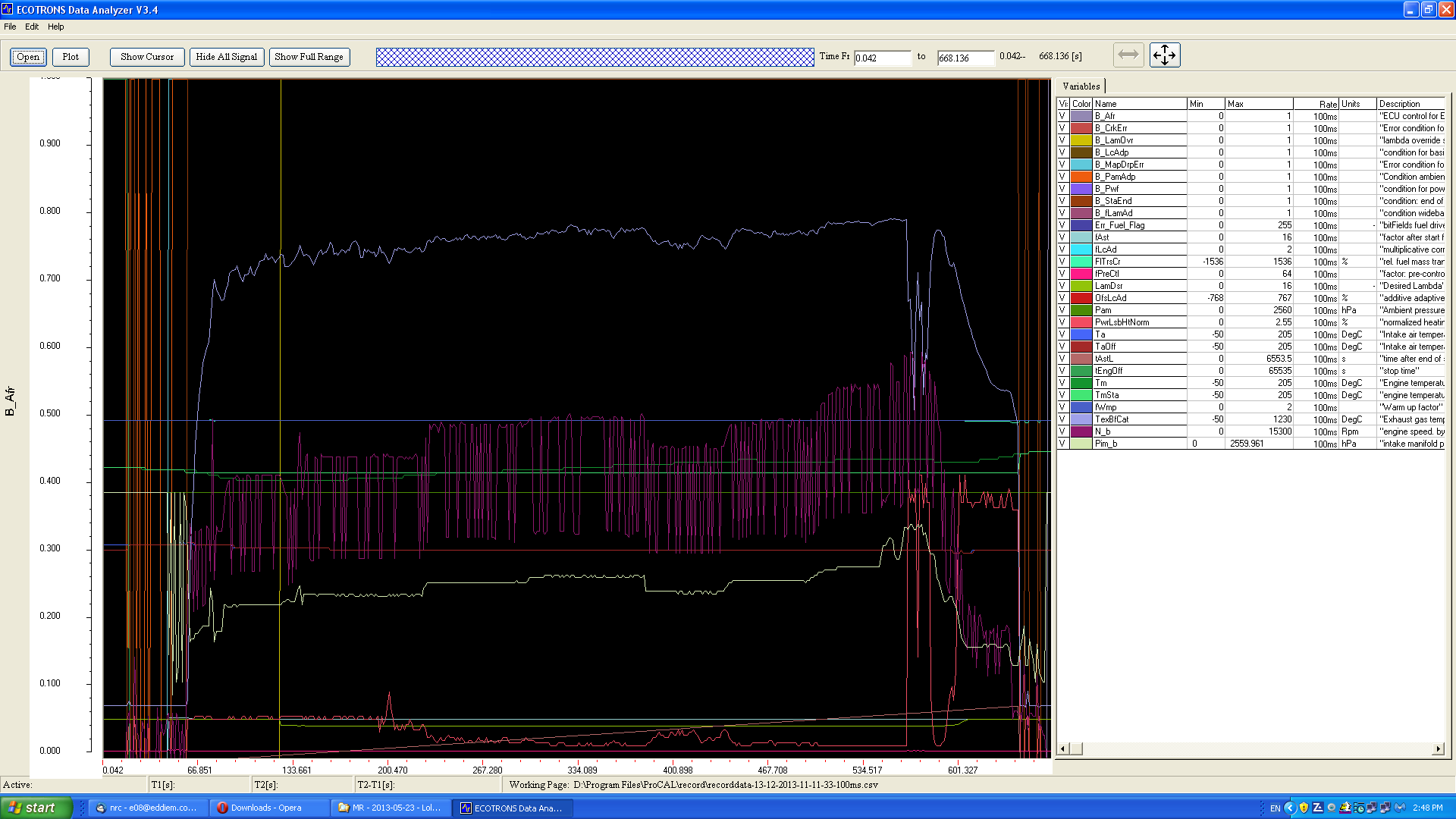
Task: Click the horizontal double-arrow zoom icon
Action: (1128, 55)
